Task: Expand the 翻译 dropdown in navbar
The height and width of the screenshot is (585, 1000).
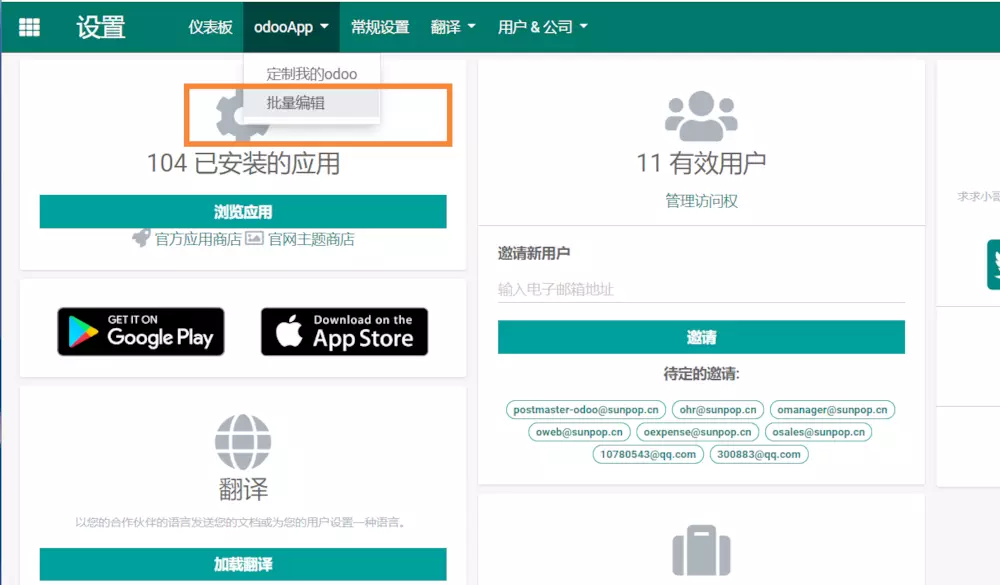Action: tap(453, 27)
